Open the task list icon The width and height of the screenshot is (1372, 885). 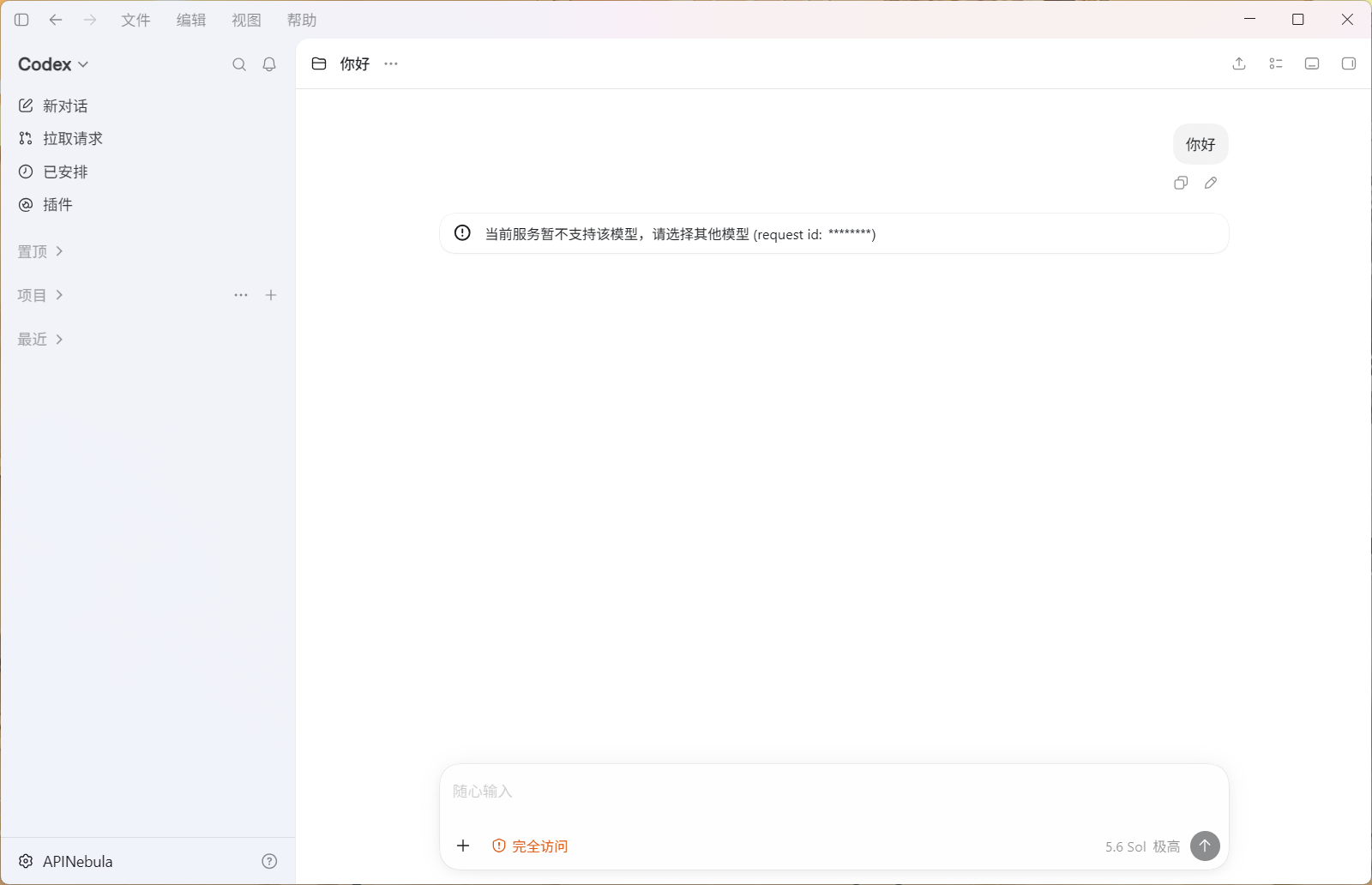1276,63
